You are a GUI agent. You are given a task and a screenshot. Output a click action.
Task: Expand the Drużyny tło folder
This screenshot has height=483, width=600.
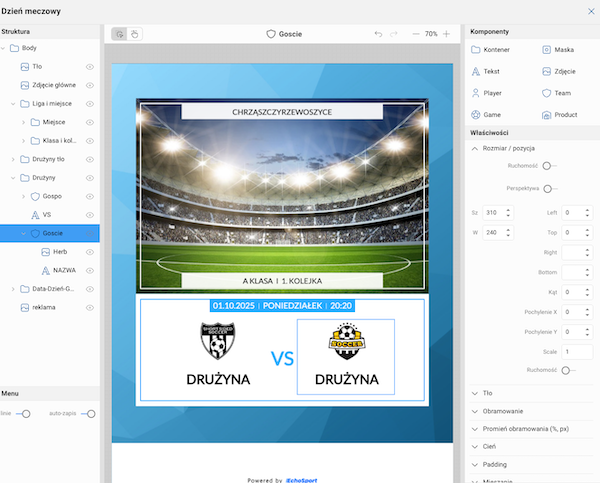13,159
